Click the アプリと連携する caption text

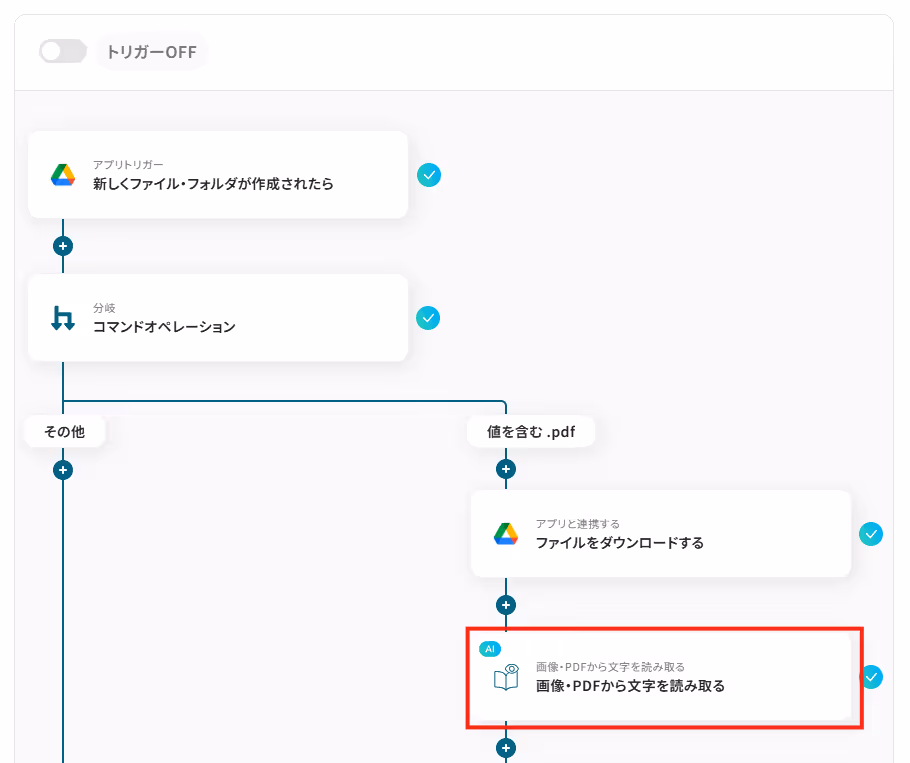578,524
